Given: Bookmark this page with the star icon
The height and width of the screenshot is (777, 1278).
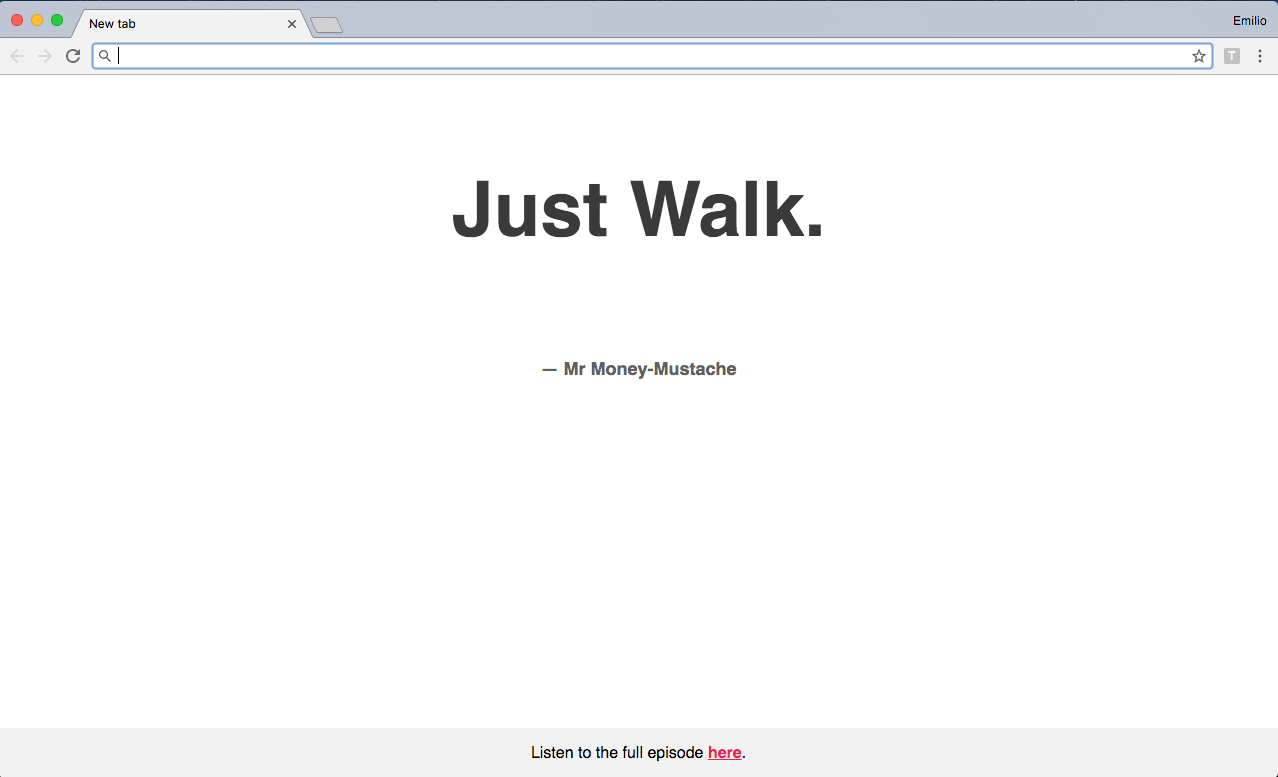Looking at the screenshot, I should 1199,56.
